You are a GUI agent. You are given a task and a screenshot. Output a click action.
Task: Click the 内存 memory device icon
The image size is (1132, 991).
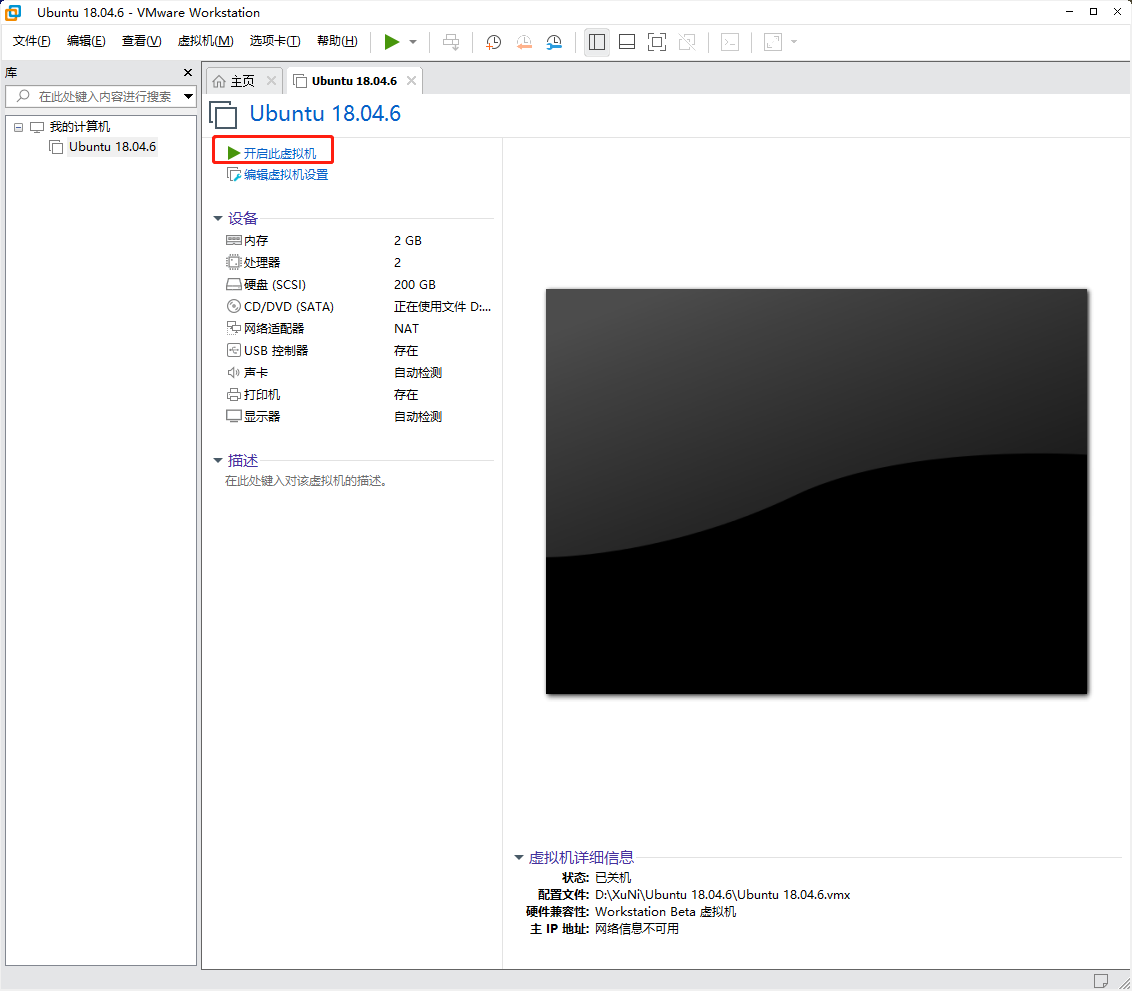point(233,240)
